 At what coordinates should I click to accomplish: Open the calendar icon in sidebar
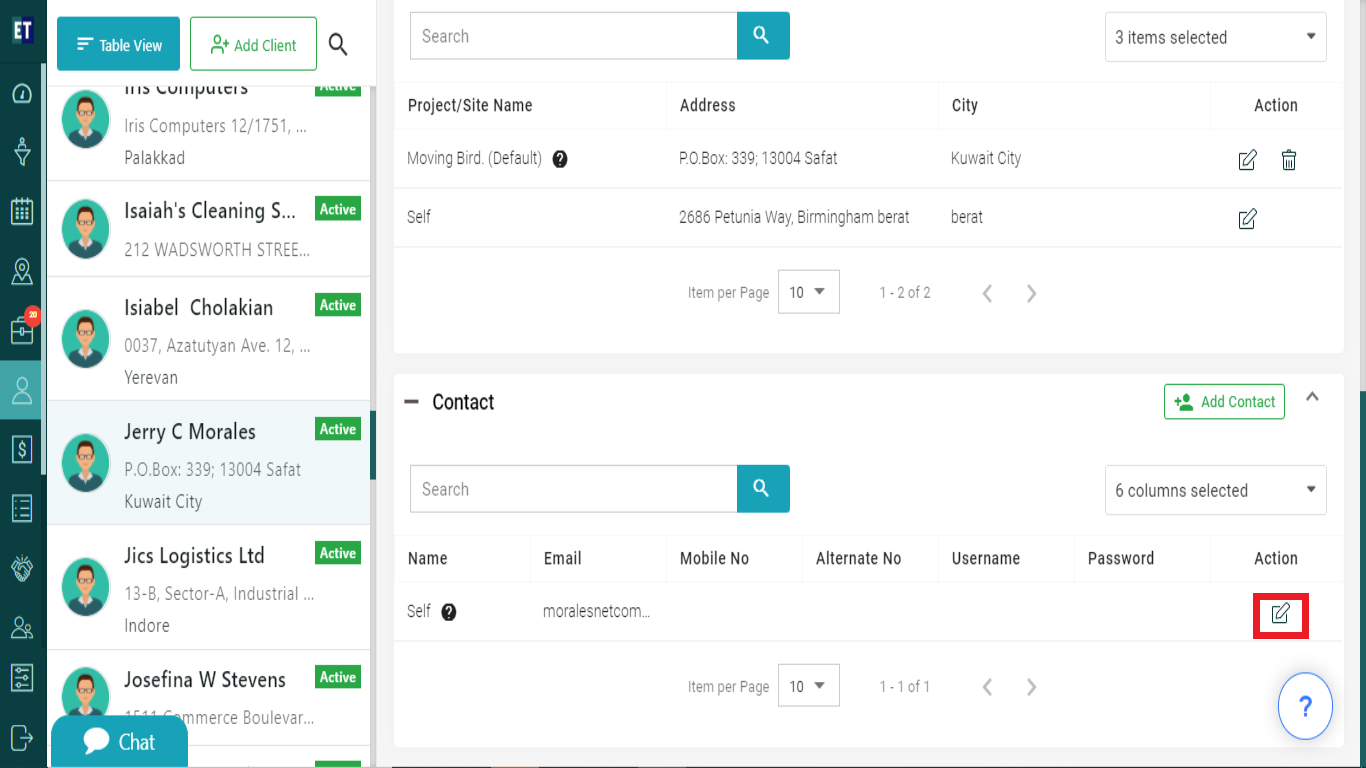pyautogui.click(x=22, y=211)
